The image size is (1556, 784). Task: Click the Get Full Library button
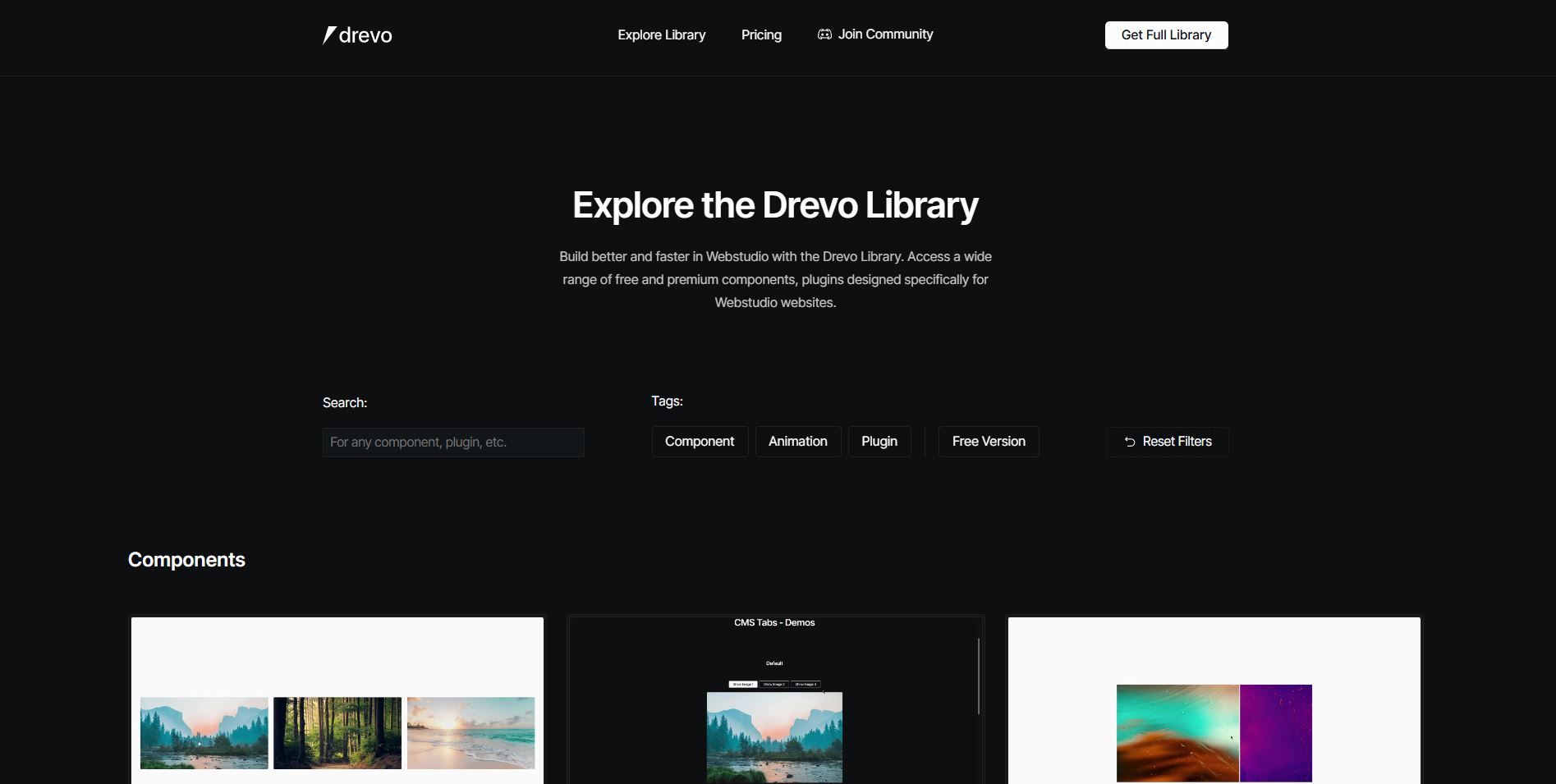click(1165, 34)
